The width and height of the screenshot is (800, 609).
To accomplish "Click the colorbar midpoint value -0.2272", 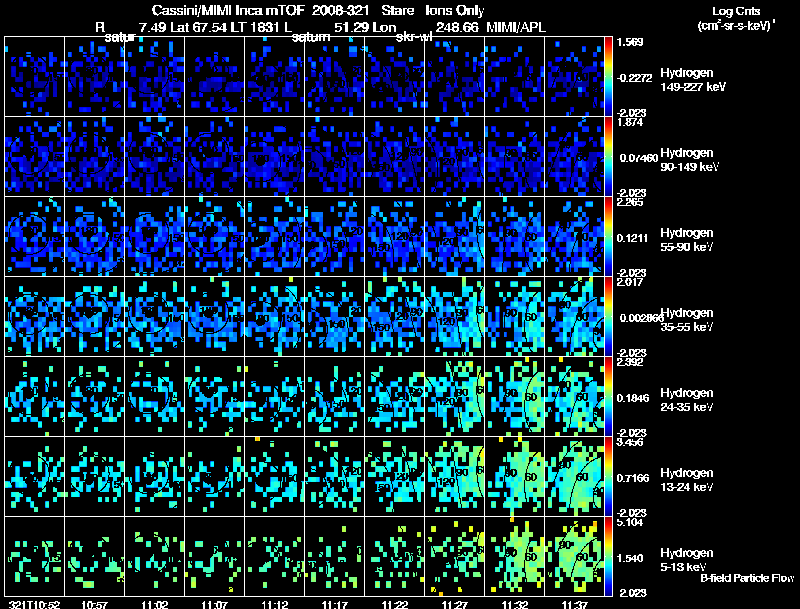I will click(634, 78).
